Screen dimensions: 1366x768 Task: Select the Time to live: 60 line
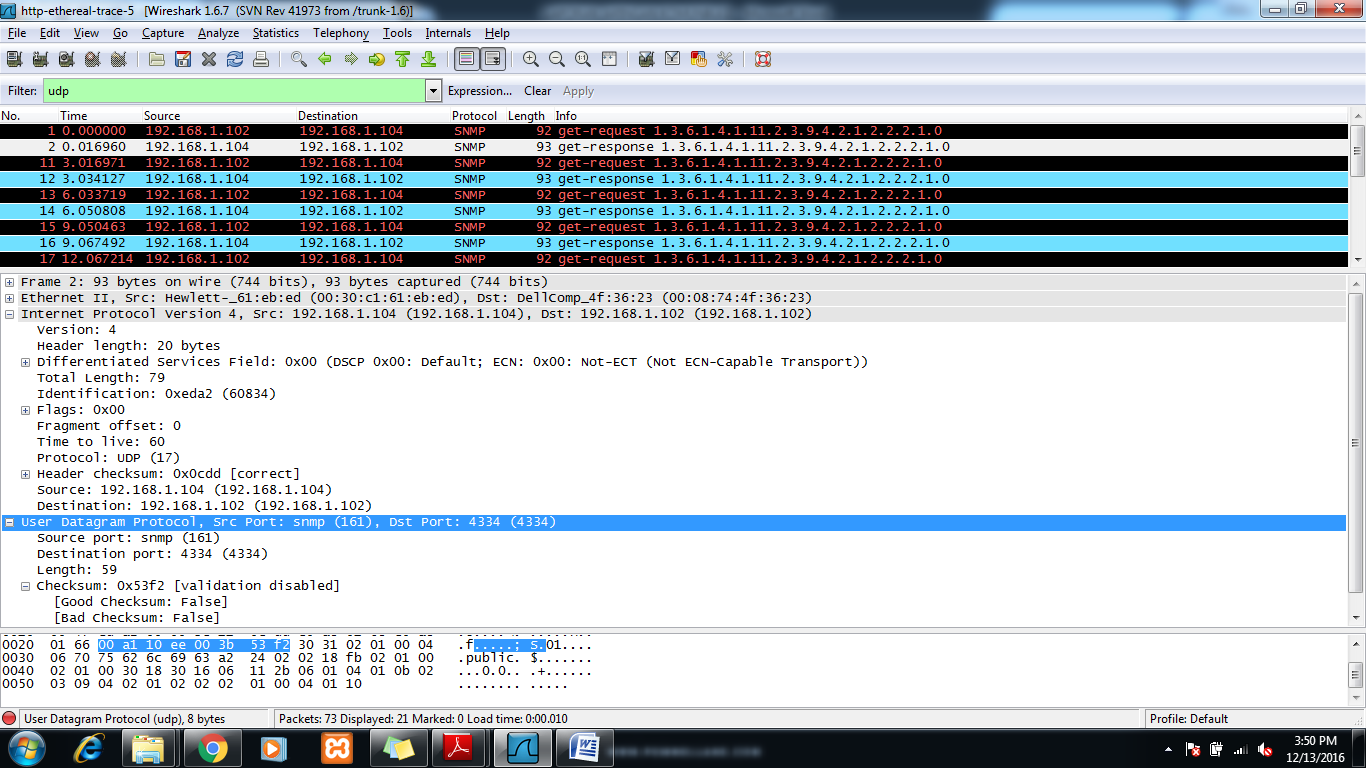(x=101, y=442)
